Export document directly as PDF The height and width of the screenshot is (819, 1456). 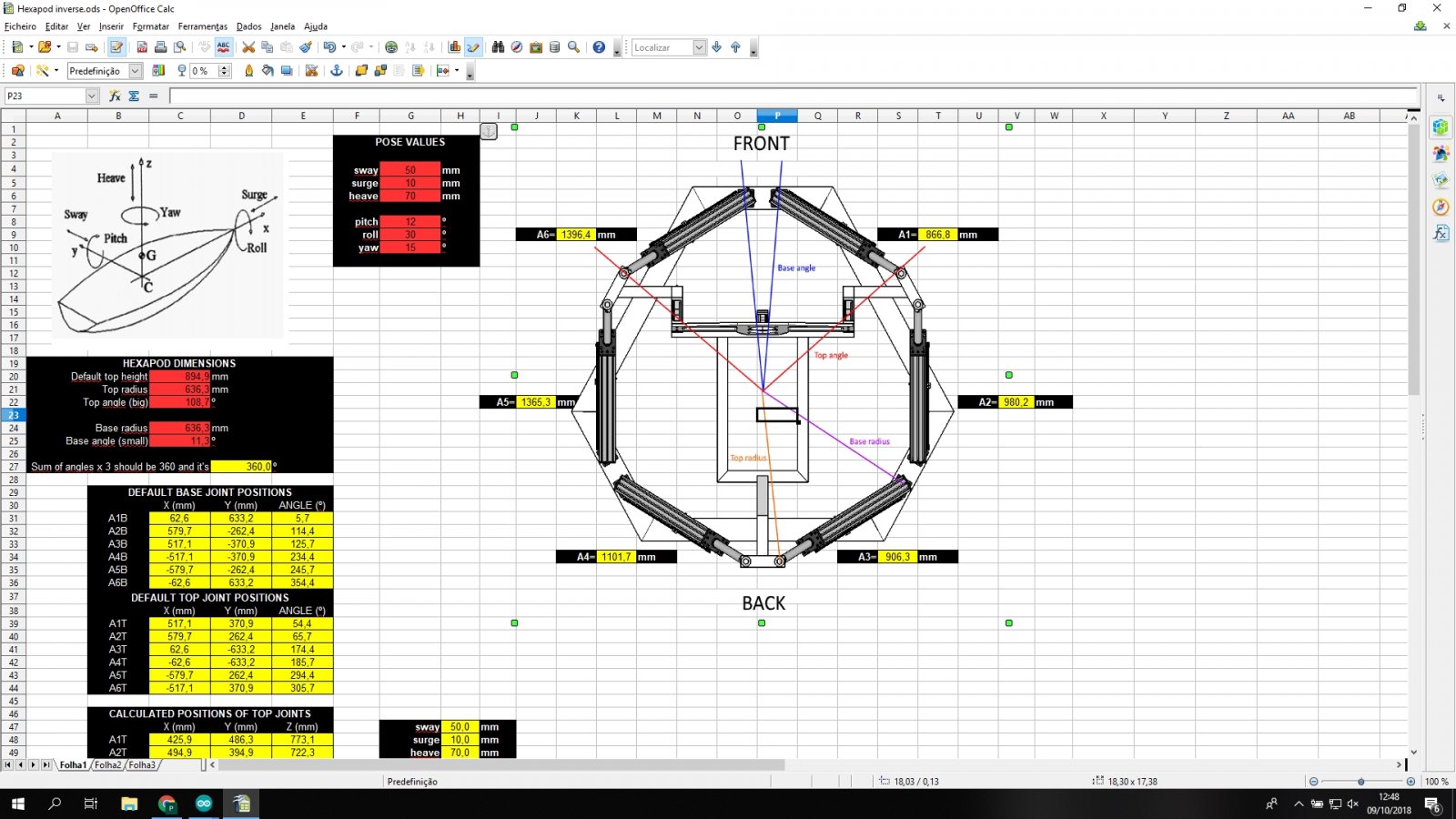[x=142, y=47]
